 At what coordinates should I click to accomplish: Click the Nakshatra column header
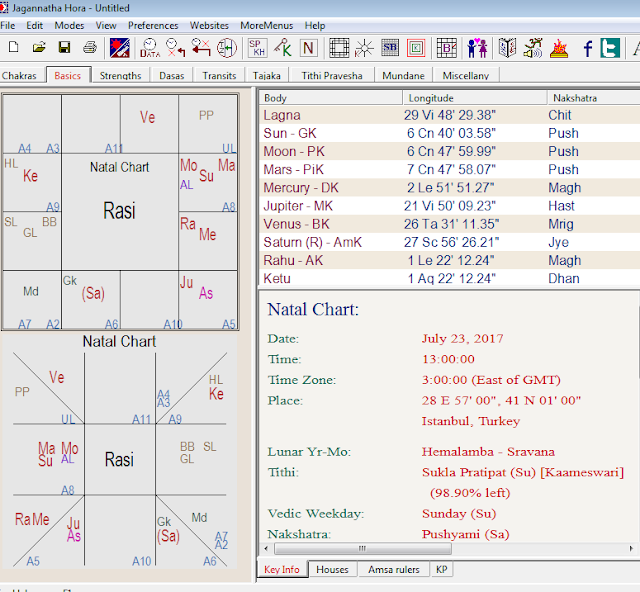coord(594,98)
